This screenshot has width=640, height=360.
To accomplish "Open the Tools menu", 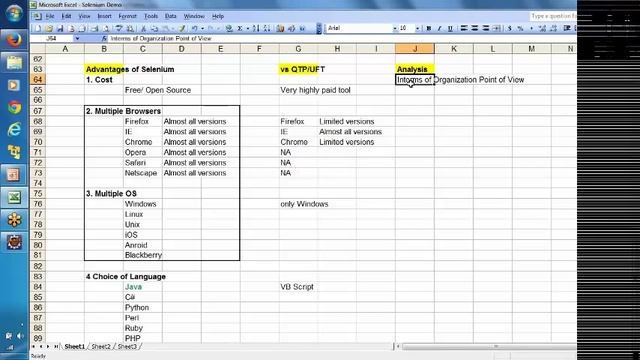I will click(151, 16).
